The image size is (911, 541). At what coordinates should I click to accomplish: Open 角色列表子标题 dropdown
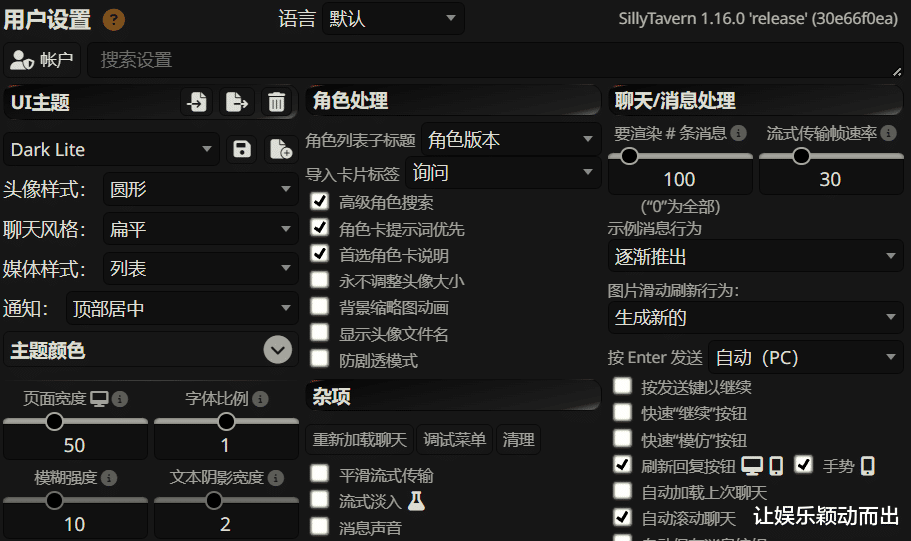tap(511, 139)
